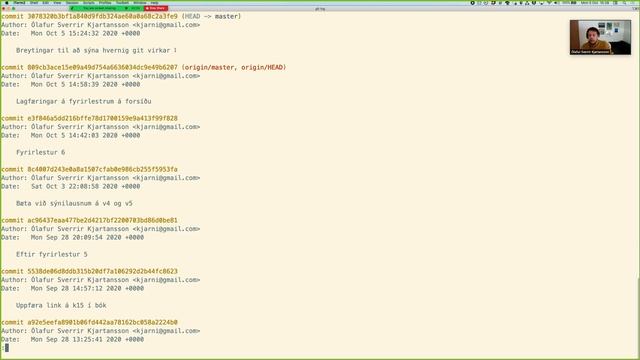Viewport: 640px width, 360px height.
Task: Click commit message 'Uppfæra link á k15 í bók'
Action: (61, 305)
